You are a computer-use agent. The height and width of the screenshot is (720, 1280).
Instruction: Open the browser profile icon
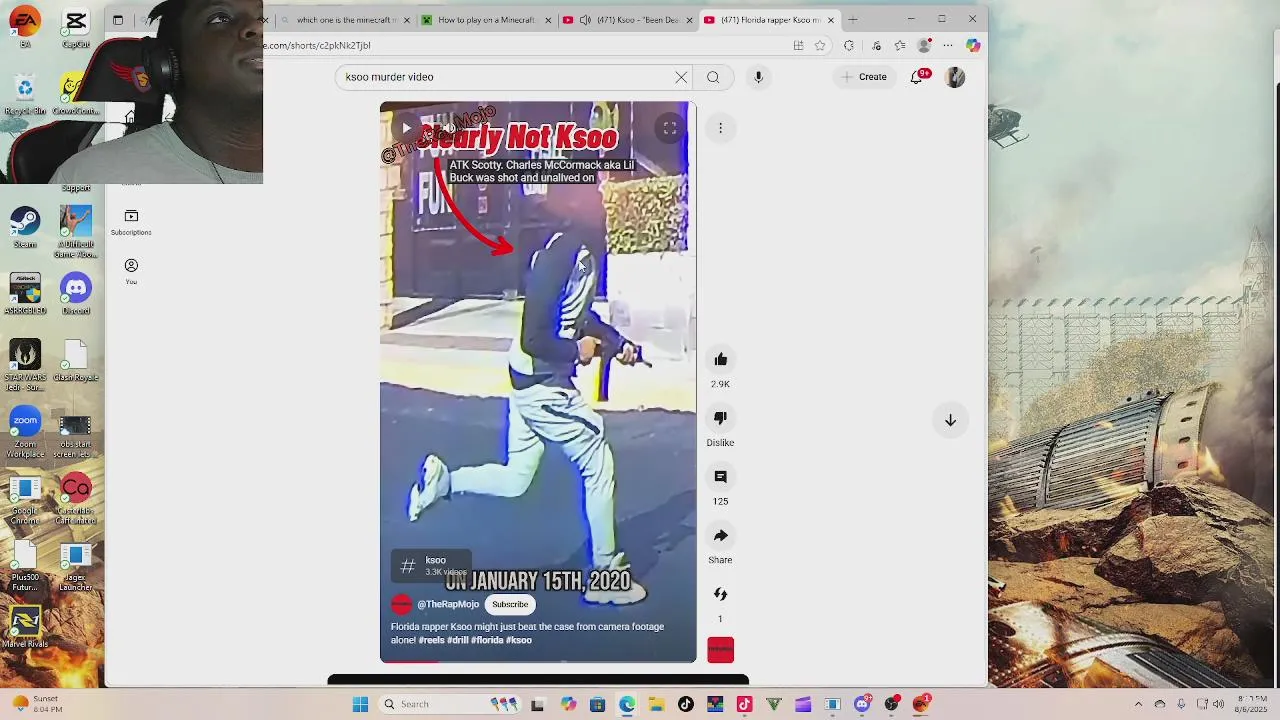tap(925, 45)
